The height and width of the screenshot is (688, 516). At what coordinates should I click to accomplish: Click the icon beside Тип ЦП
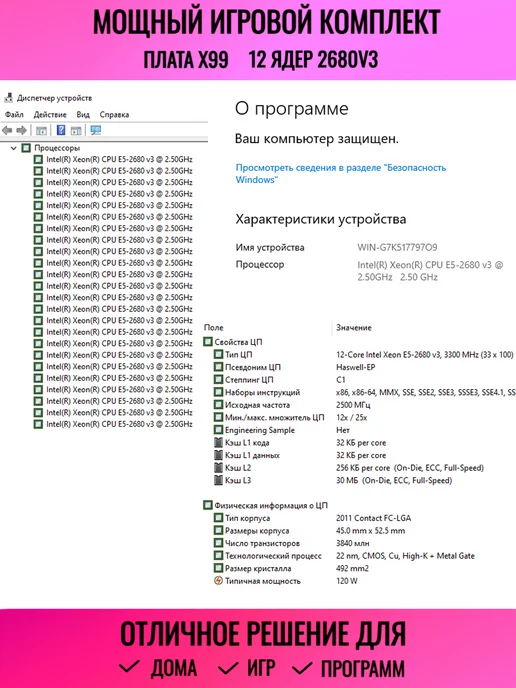[219, 354]
